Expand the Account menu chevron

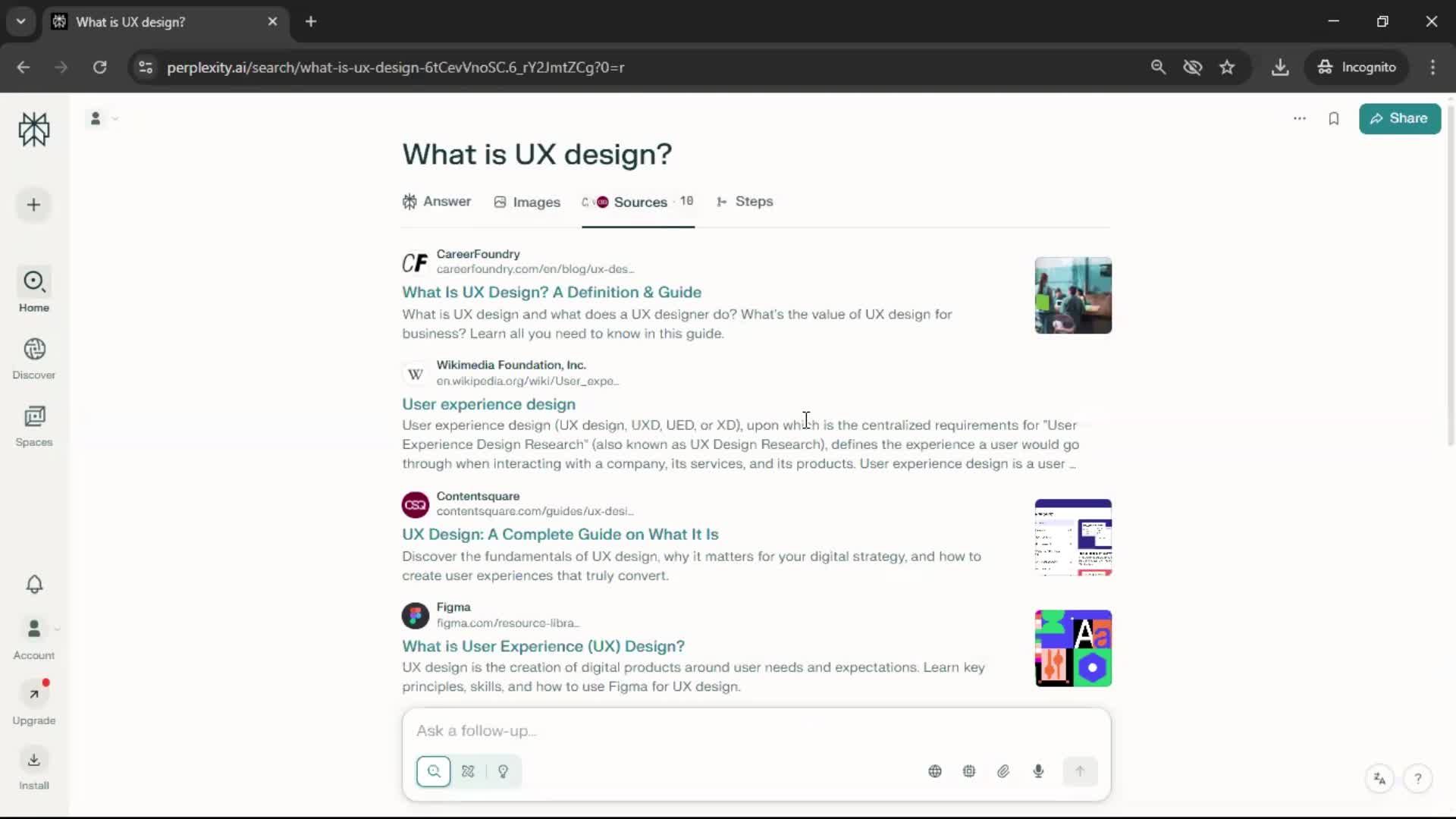pos(57,629)
